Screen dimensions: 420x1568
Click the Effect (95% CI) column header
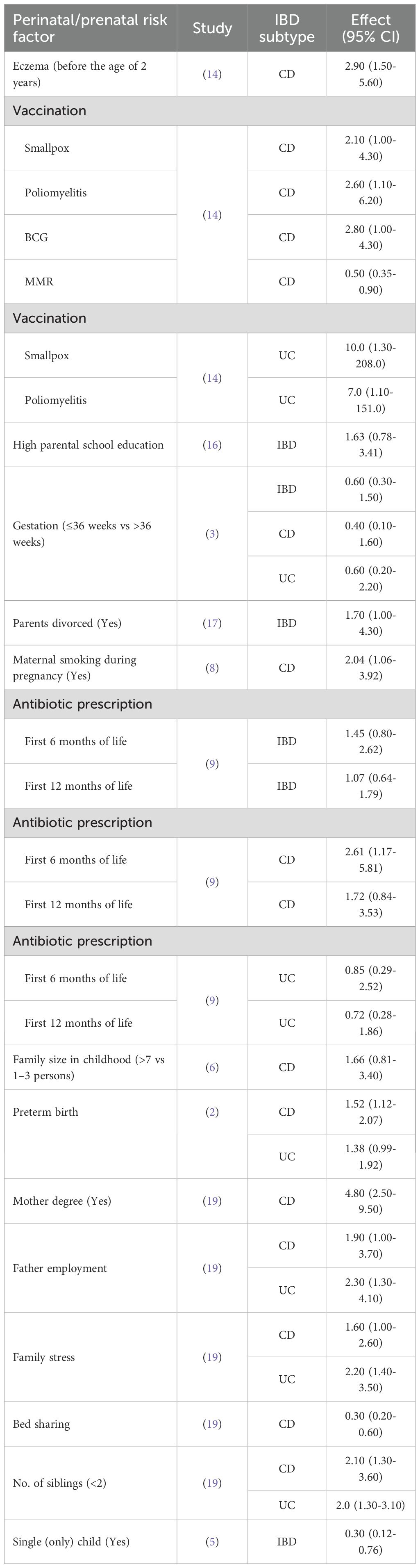pyautogui.click(x=371, y=28)
